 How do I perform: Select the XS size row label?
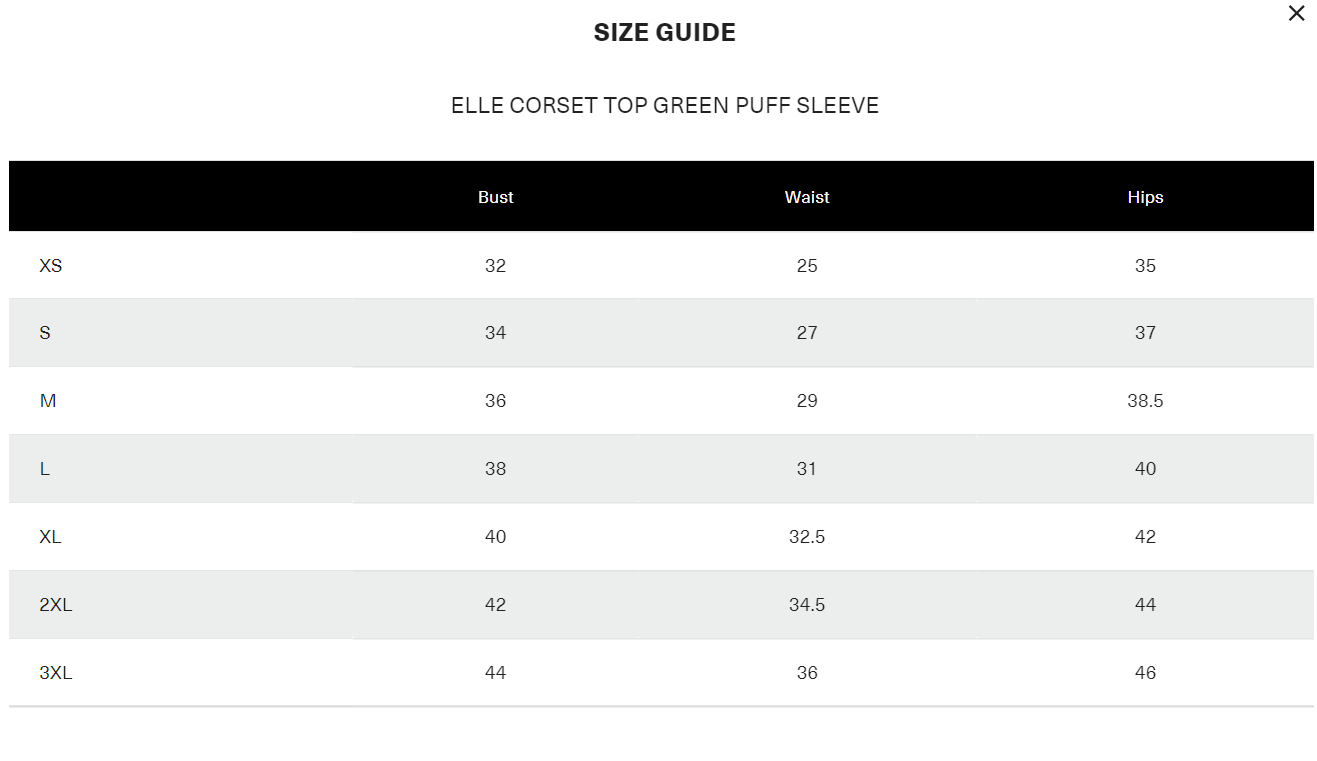pos(51,266)
